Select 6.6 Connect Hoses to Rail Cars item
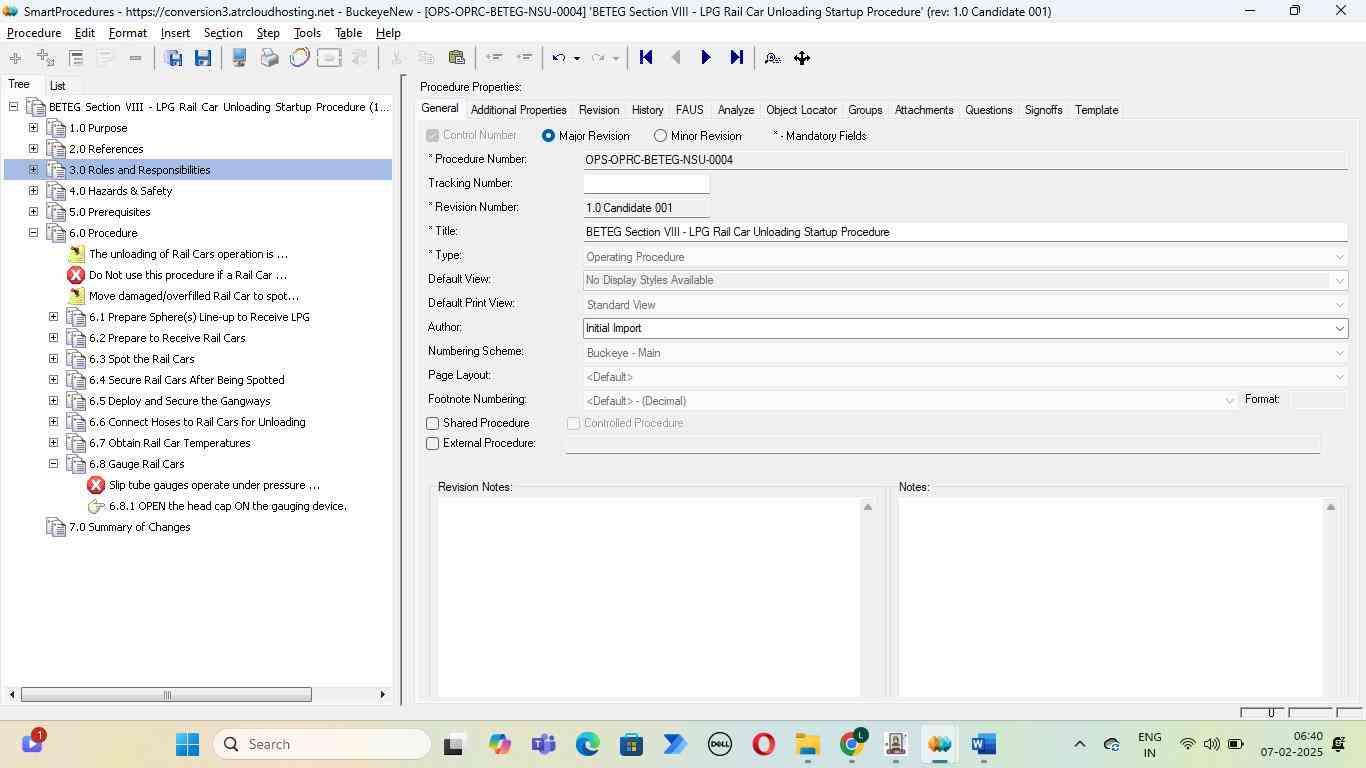The width and height of the screenshot is (1366, 768). point(197,422)
